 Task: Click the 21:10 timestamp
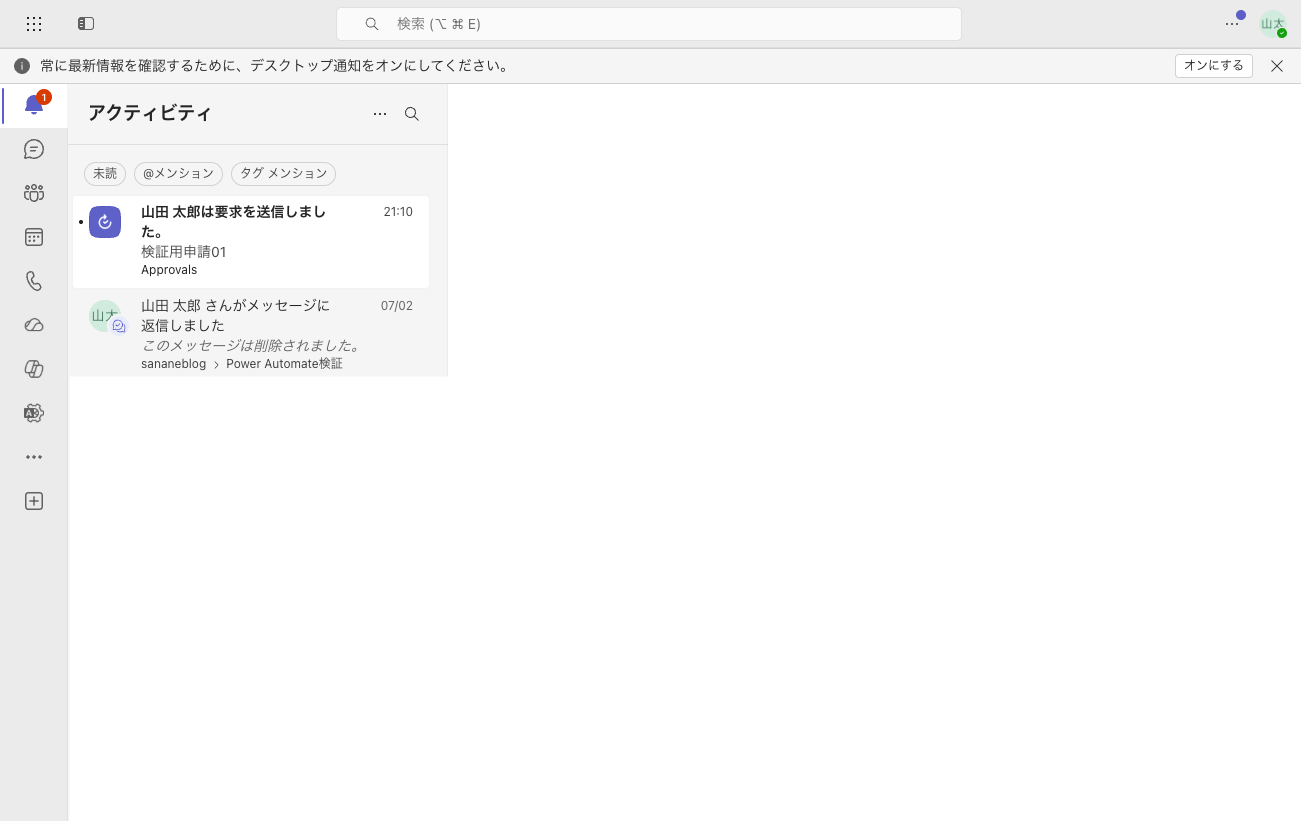point(398,212)
